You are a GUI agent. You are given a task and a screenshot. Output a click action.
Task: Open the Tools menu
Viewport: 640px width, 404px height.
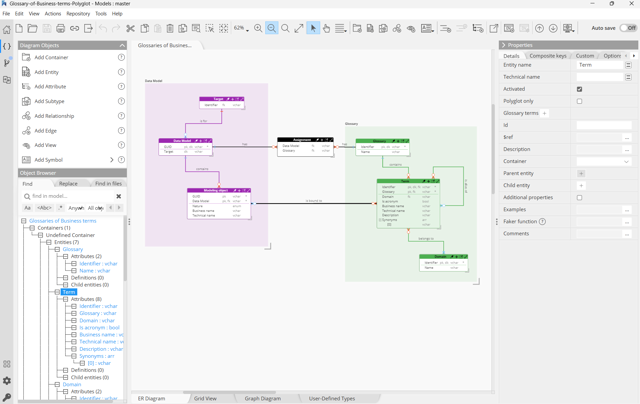coord(101,13)
